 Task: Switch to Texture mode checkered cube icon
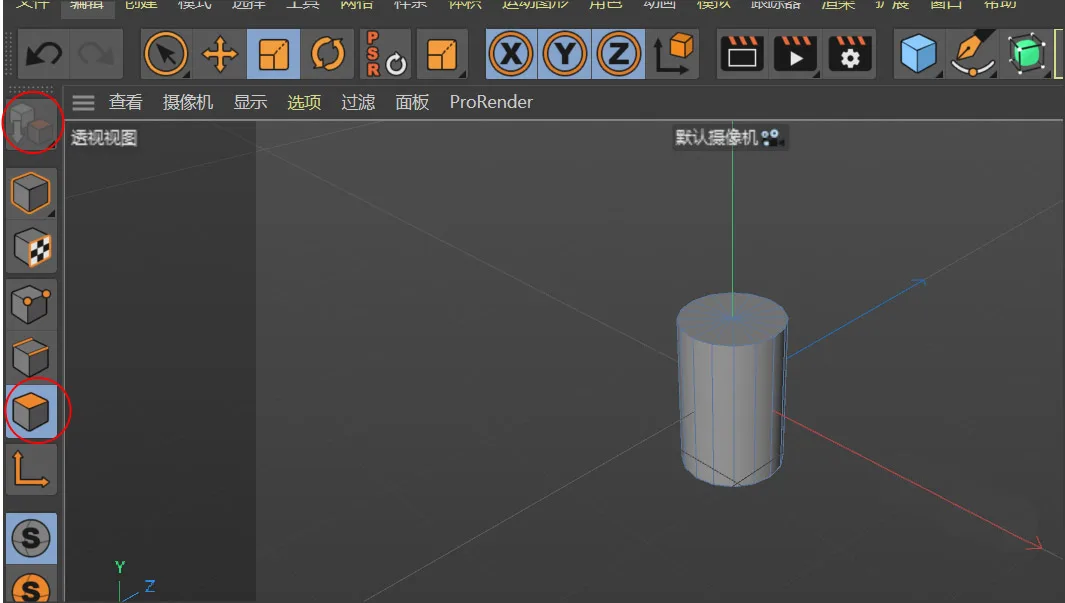pos(31,248)
